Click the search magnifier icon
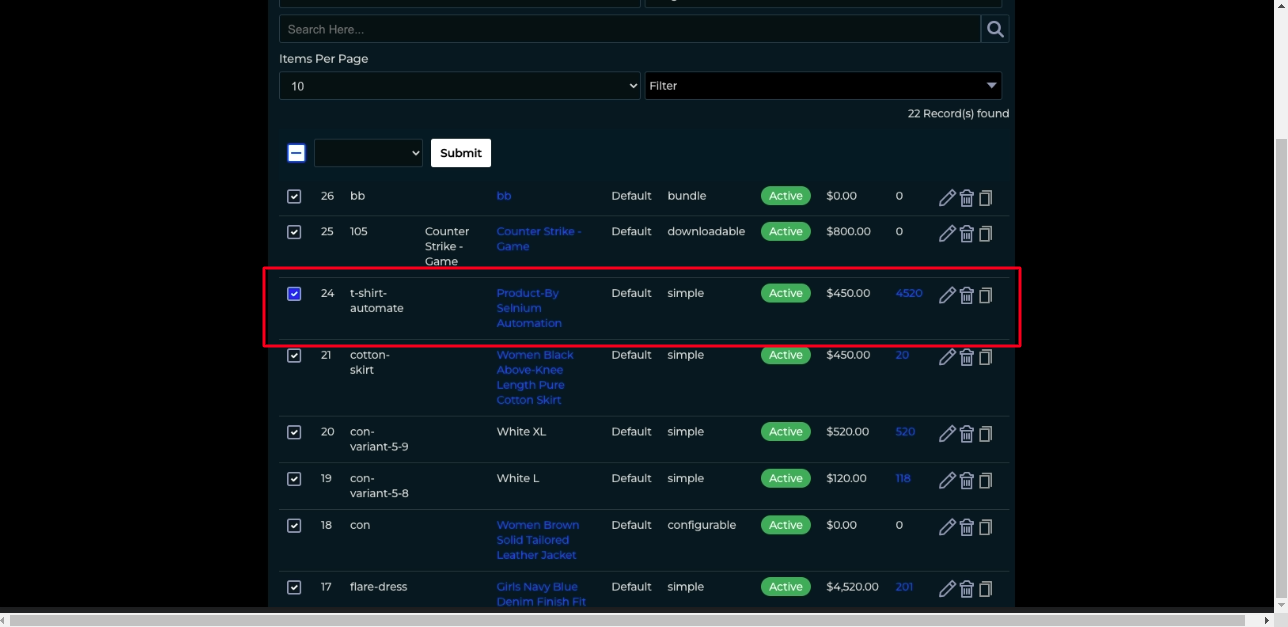The width and height of the screenshot is (1288, 627). point(994,28)
